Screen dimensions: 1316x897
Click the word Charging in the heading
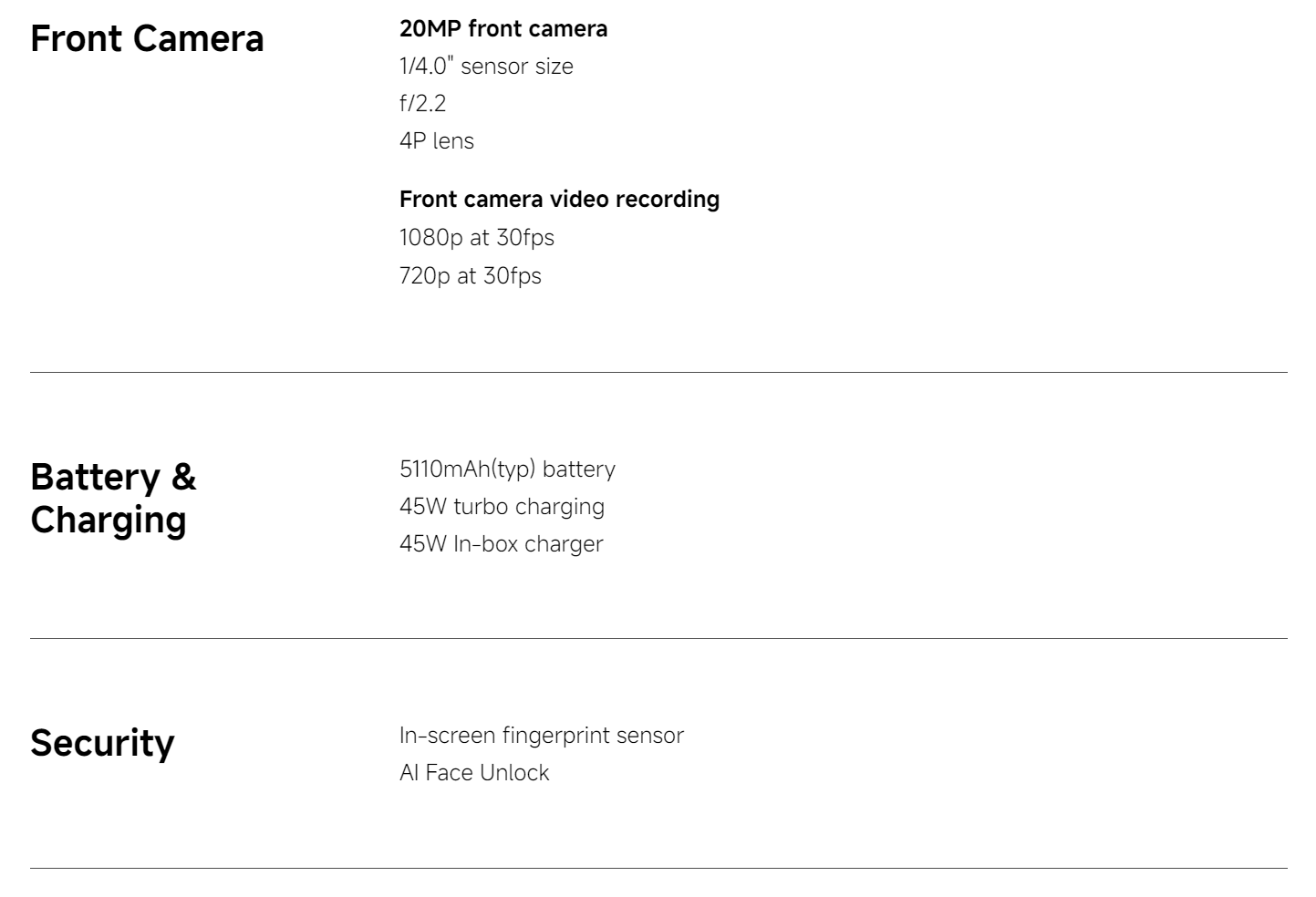click(109, 520)
